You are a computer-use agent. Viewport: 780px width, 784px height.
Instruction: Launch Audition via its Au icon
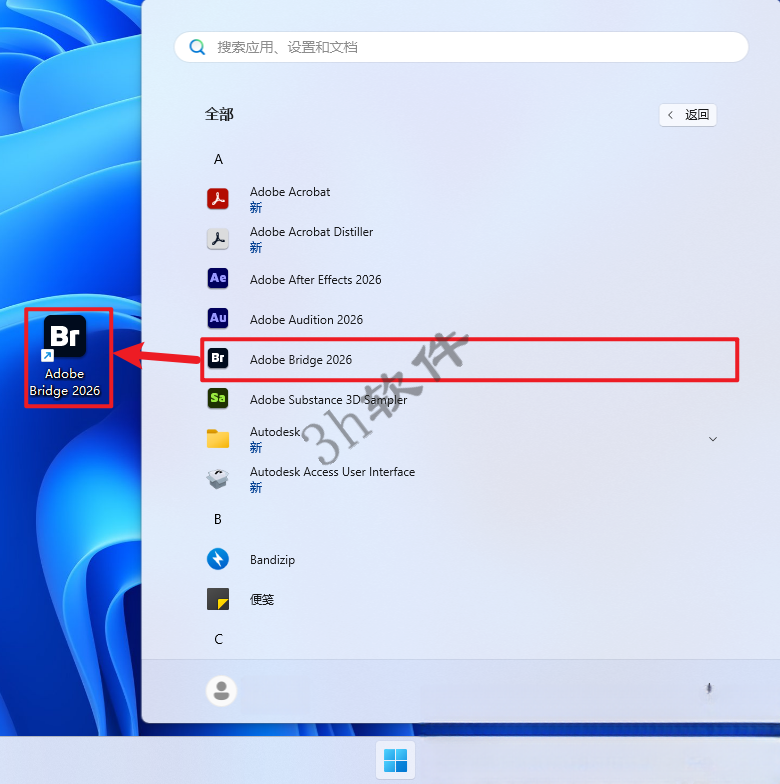click(218, 318)
